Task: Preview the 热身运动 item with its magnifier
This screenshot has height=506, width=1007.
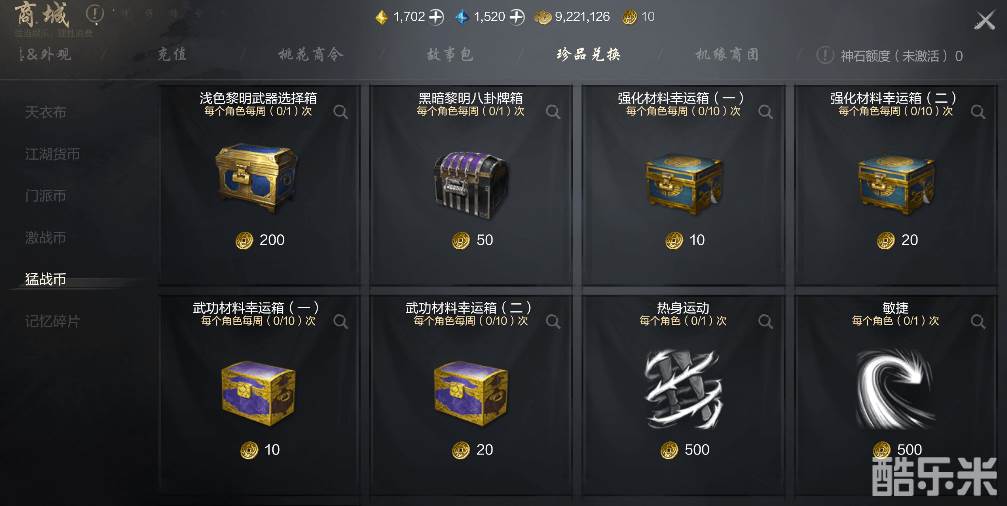Action: pos(765,322)
